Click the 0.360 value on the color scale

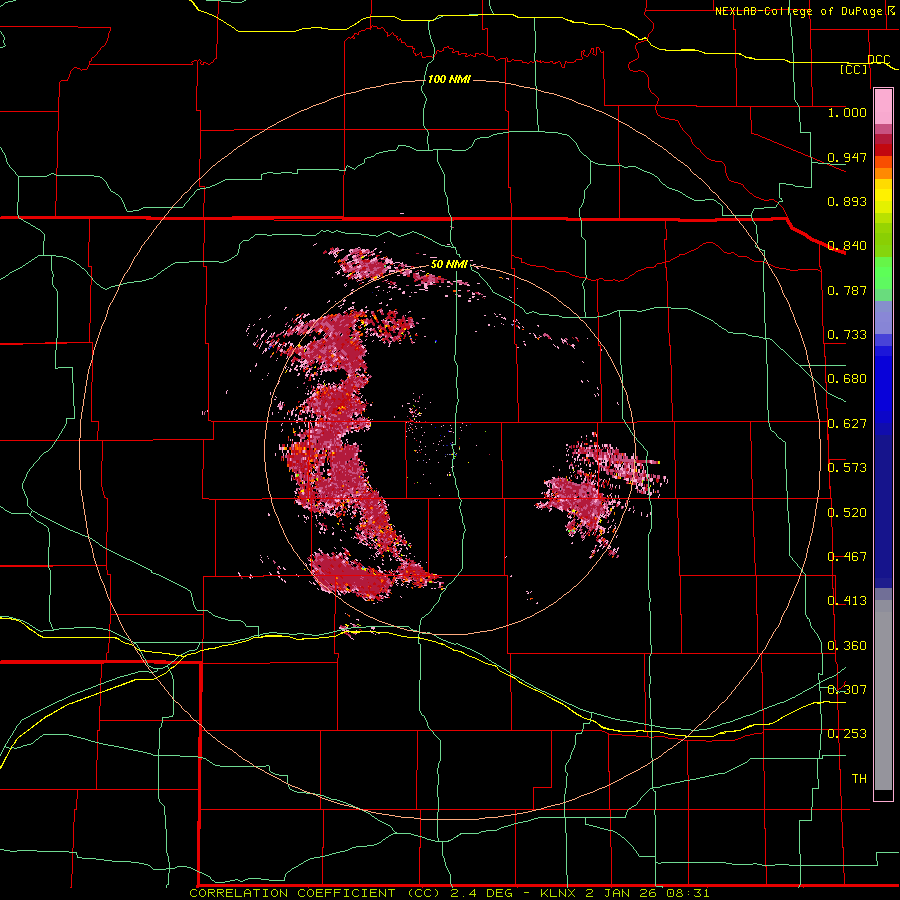pyautogui.click(x=847, y=646)
